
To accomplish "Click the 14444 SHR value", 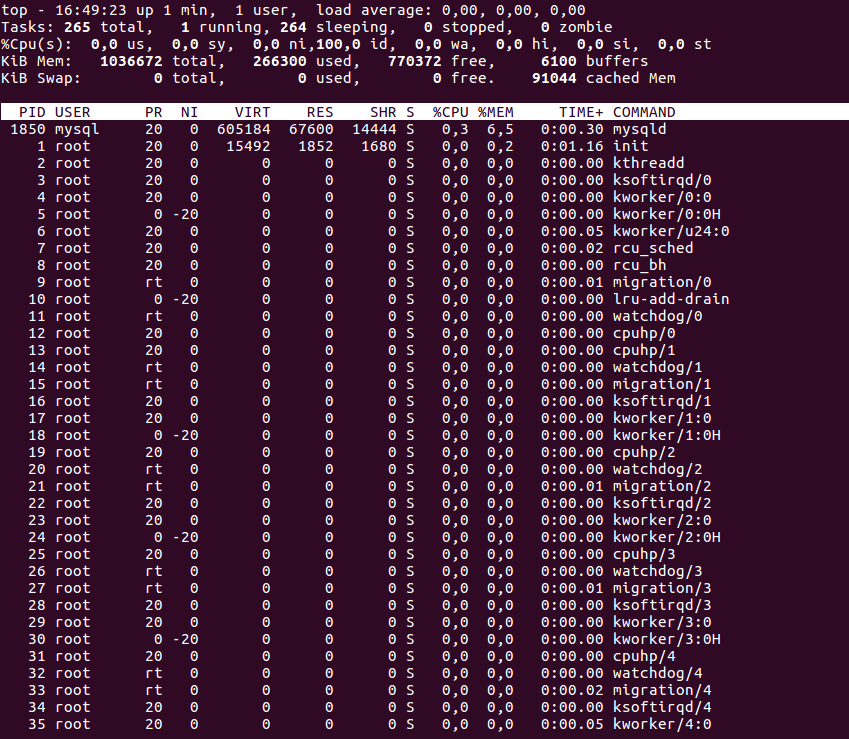I will click(x=374, y=129).
